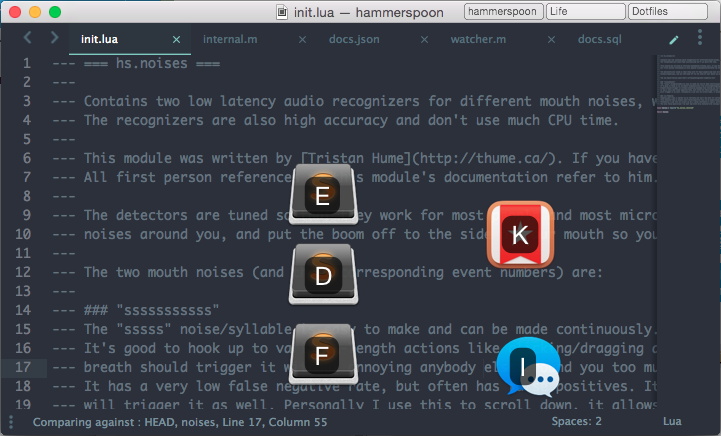This screenshot has height=436, width=721.
Task: Go back using the left arrow
Action: pos(28,38)
